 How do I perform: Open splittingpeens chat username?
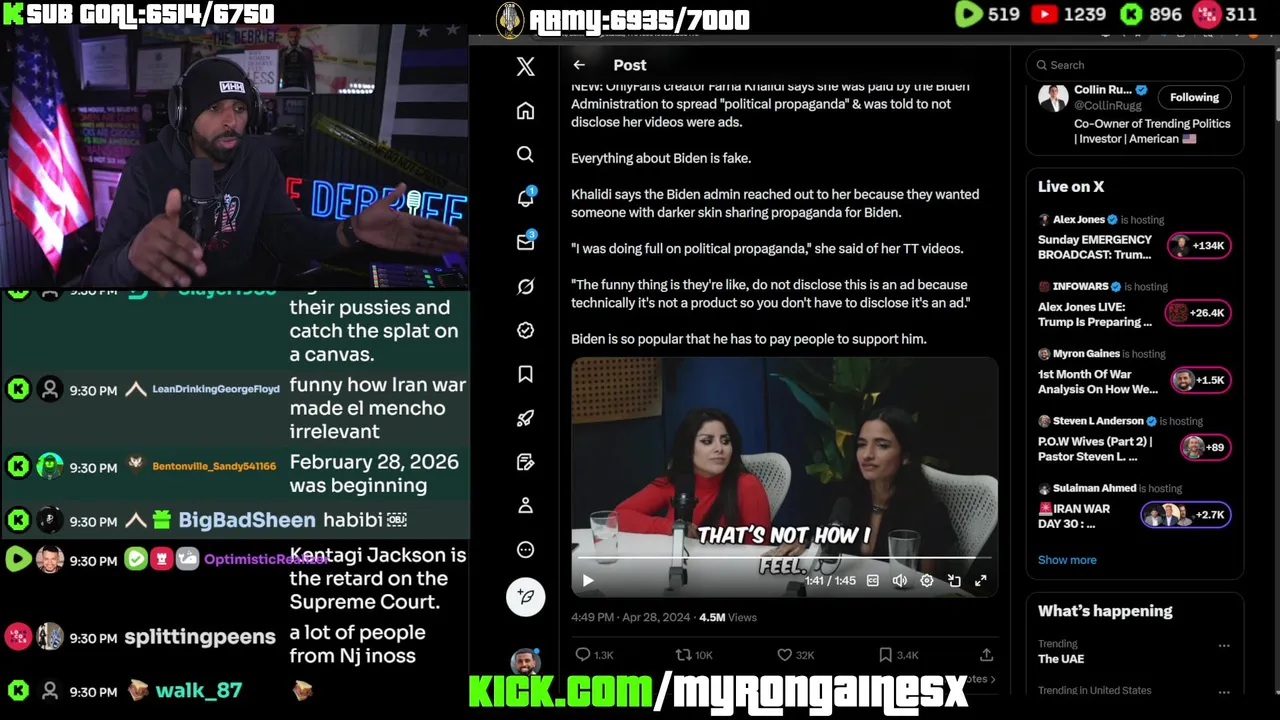199,637
